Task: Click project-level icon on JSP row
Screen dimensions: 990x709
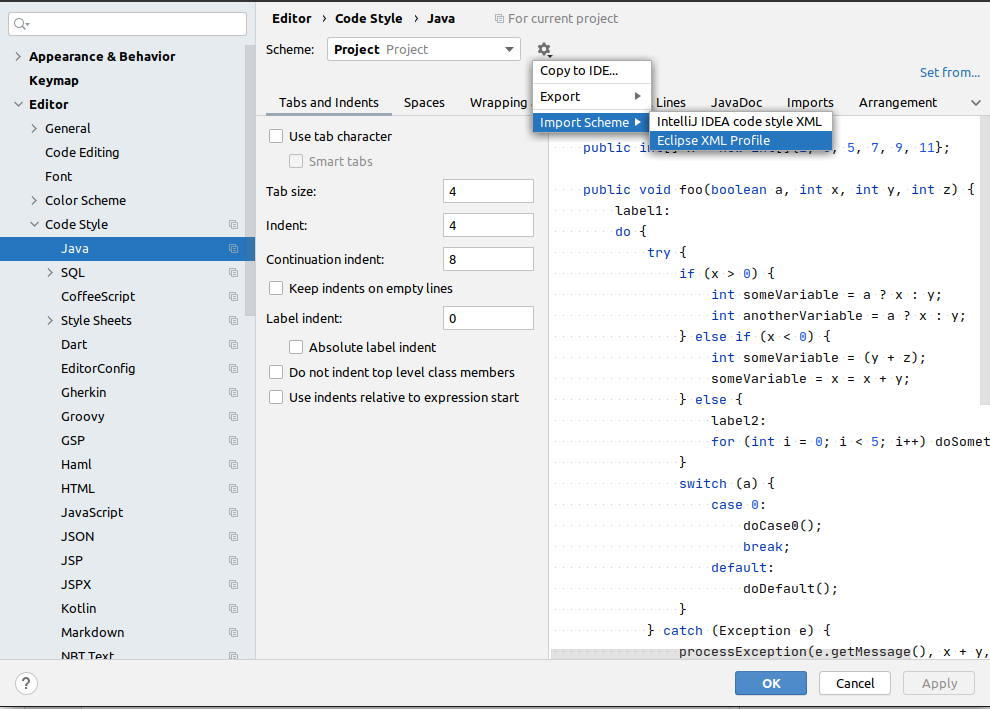Action: (234, 561)
